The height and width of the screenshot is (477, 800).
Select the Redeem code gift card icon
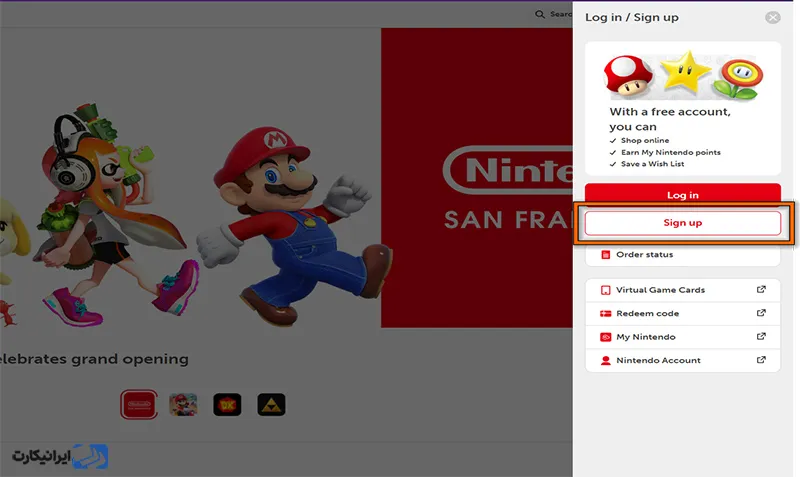point(605,313)
